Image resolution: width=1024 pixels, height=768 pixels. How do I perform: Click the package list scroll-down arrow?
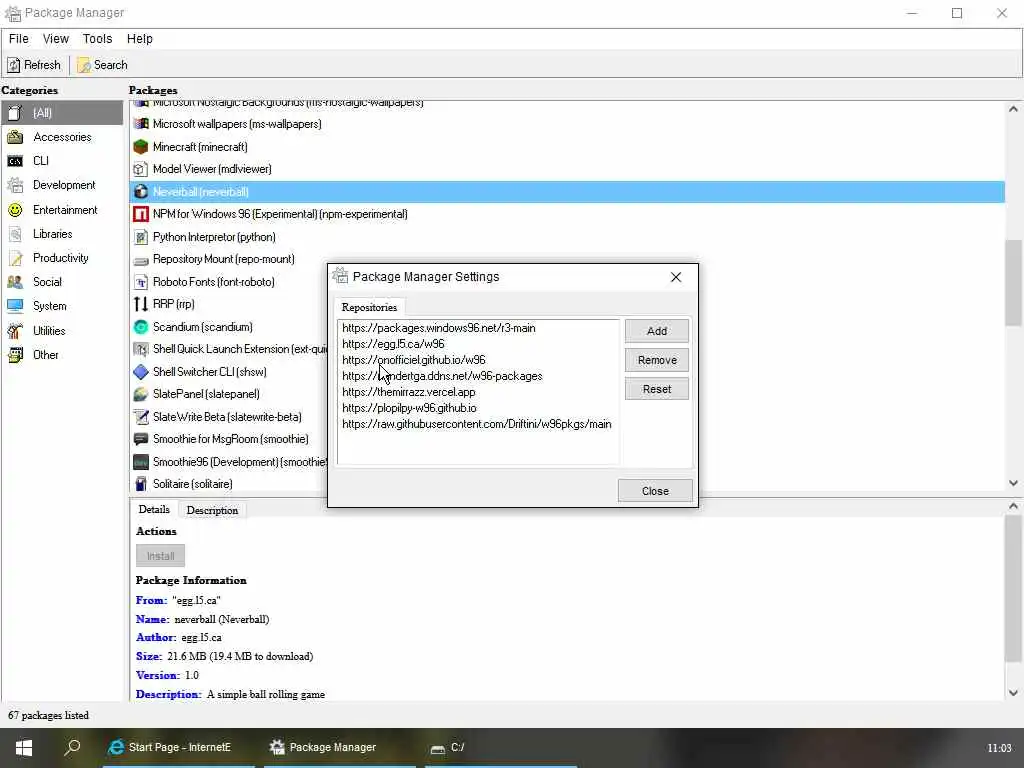tap(1013, 483)
